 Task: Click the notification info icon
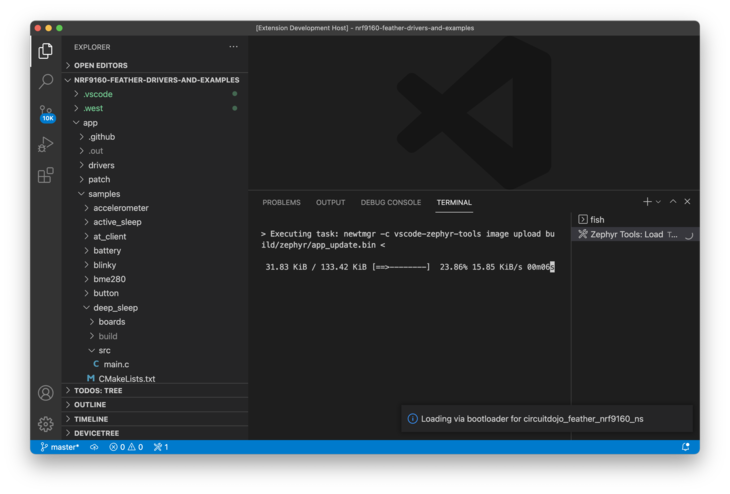pyautogui.click(x=412, y=419)
